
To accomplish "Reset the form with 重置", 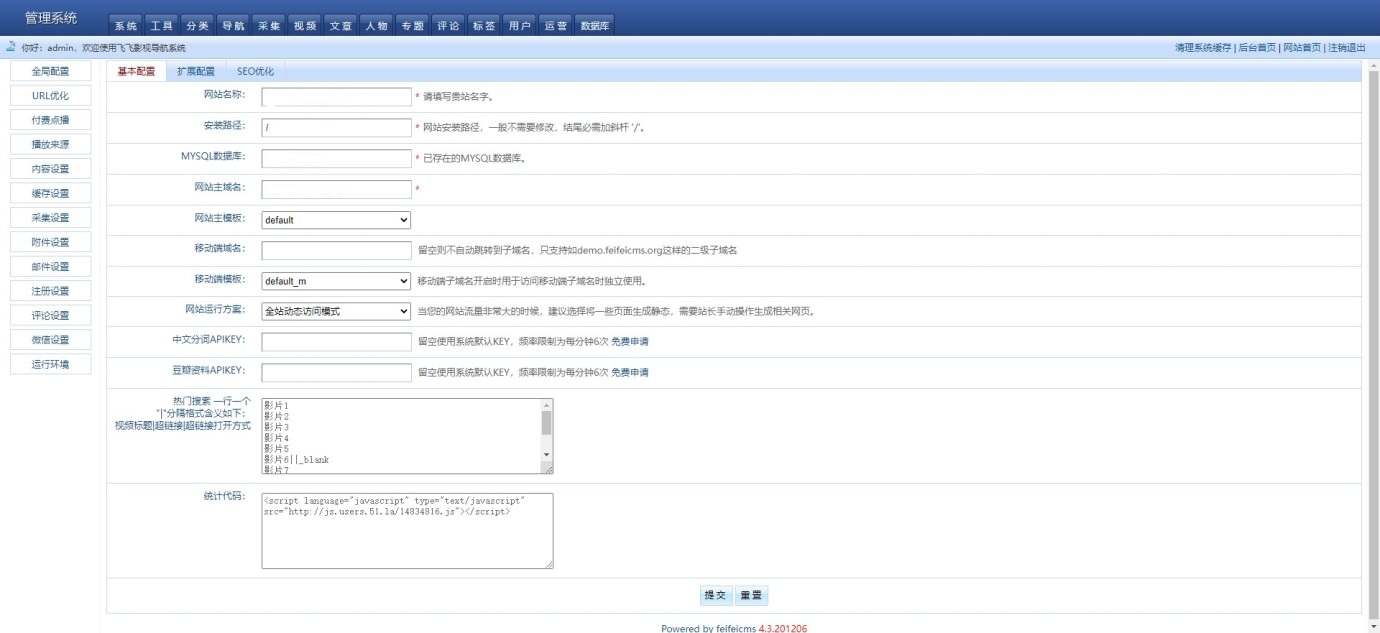I will (x=752, y=595).
